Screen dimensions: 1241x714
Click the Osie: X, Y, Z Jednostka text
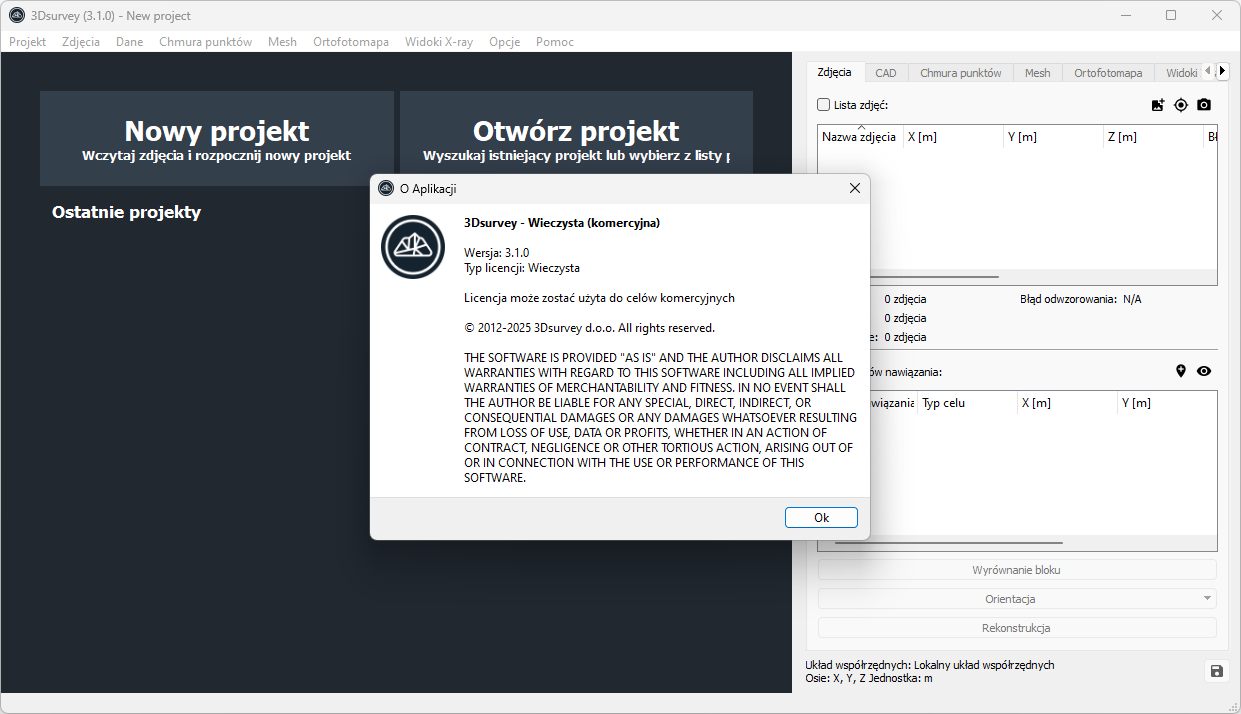(x=869, y=678)
